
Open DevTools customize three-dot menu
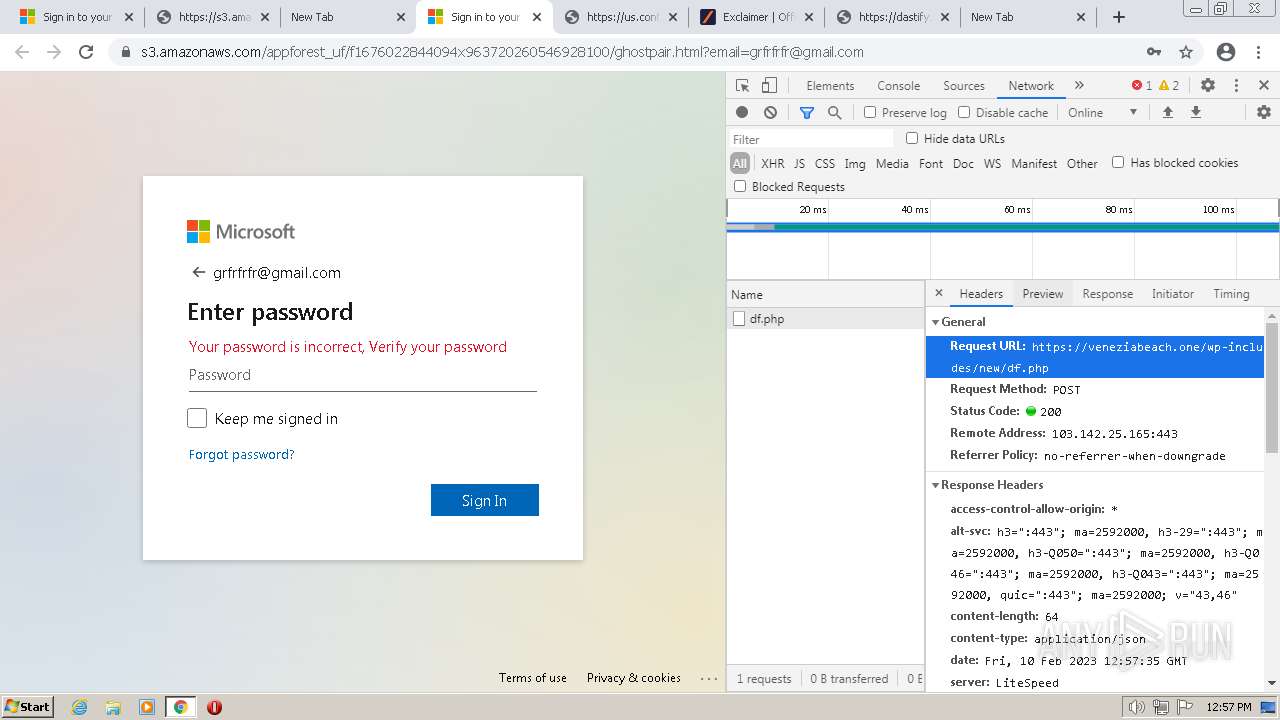pyautogui.click(x=1236, y=86)
